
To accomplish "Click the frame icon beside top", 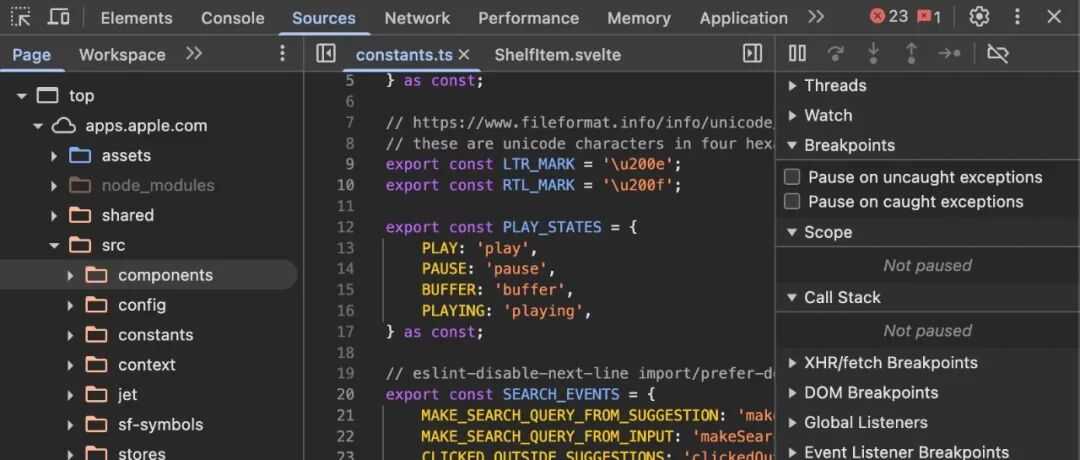I will tap(48, 96).
